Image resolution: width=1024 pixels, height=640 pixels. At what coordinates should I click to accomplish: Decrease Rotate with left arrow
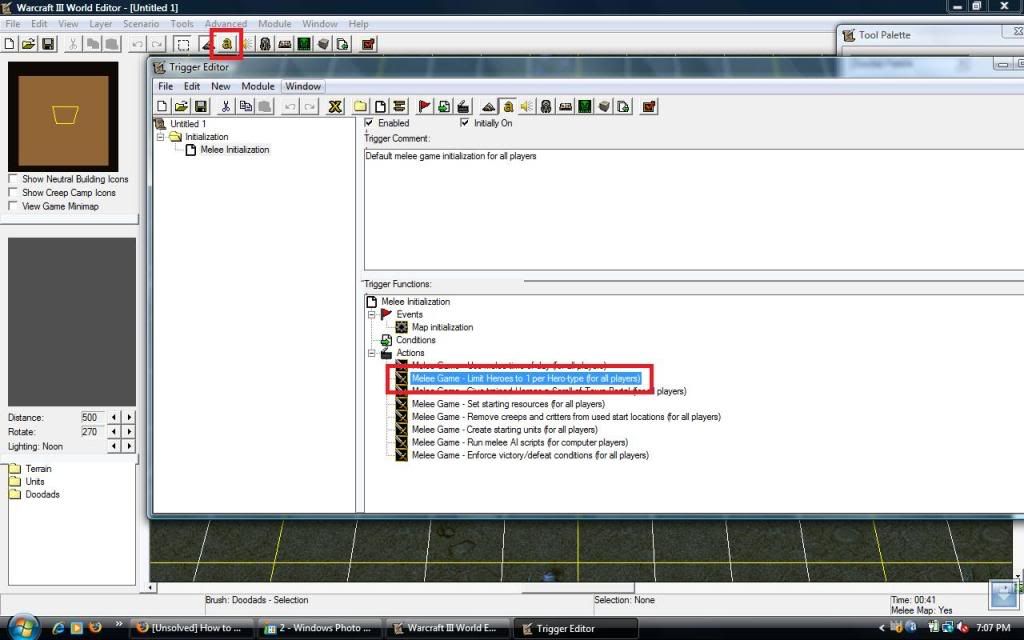pyautogui.click(x=114, y=432)
